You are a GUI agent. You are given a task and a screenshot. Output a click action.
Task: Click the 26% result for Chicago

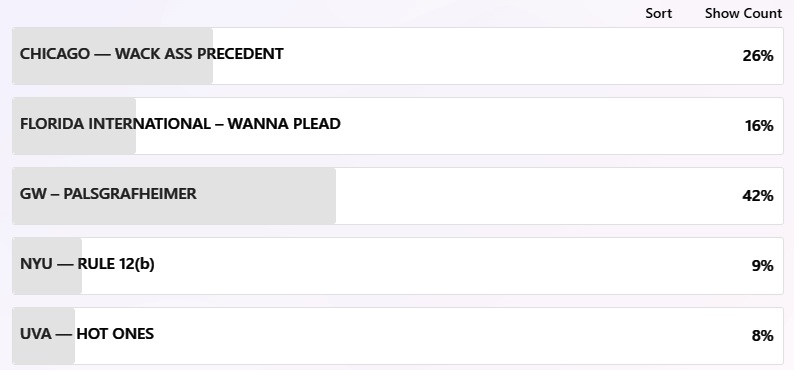point(758,56)
